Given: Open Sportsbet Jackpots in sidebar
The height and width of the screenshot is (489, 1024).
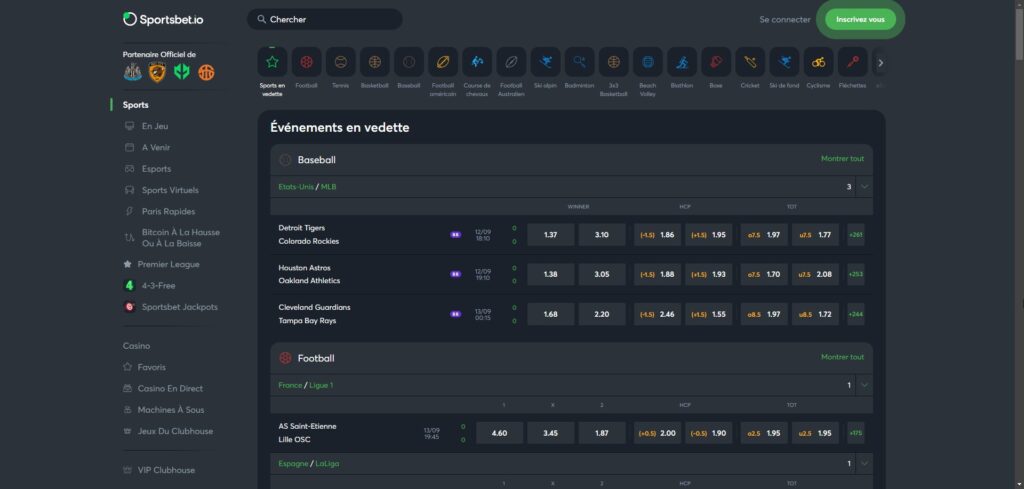Looking at the screenshot, I should (x=179, y=307).
